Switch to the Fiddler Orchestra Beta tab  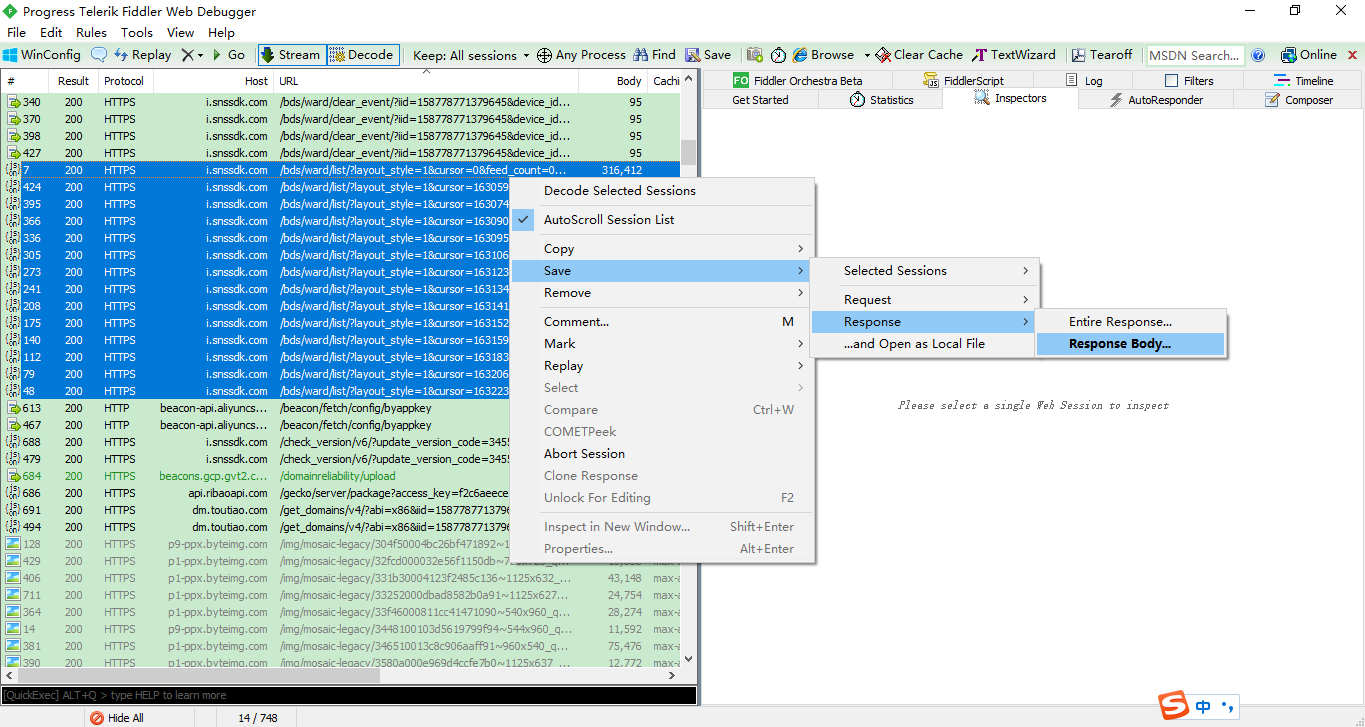tap(797, 80)
